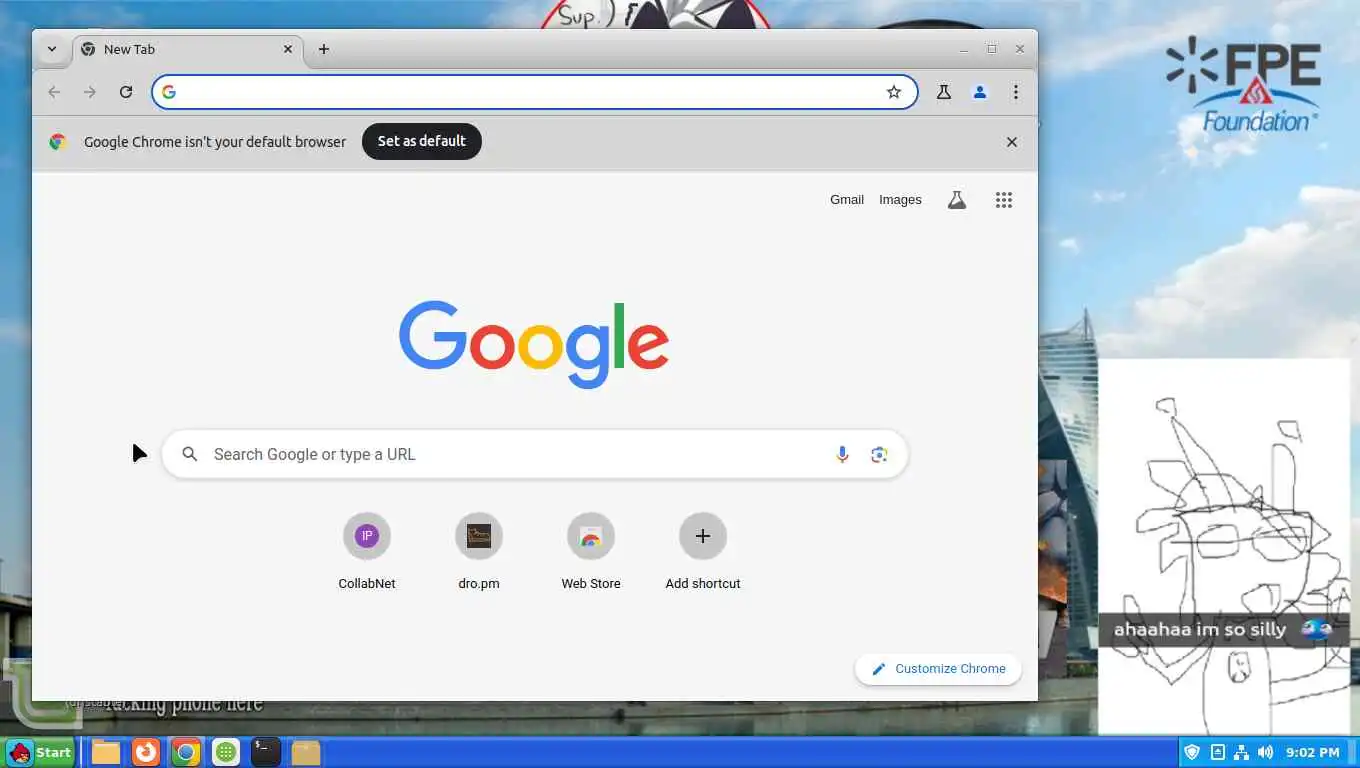The width and height of the screenshot is (1360, 768).
Task: Maximize the Chrome window
Action: pos(992,49)
